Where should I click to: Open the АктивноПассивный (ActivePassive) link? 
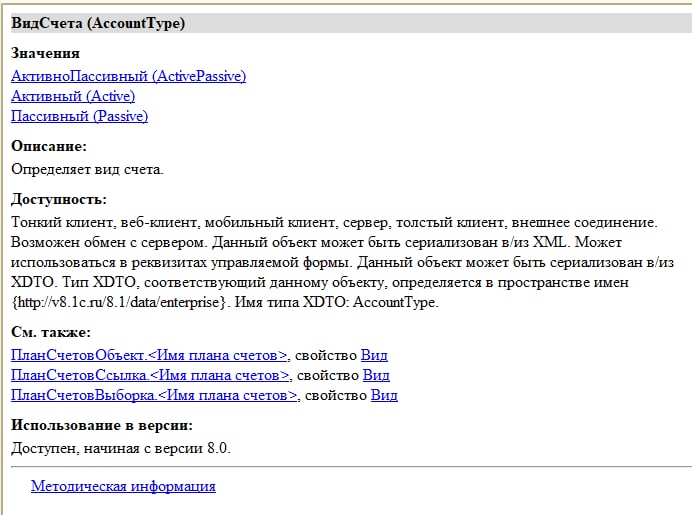point(128,76)
